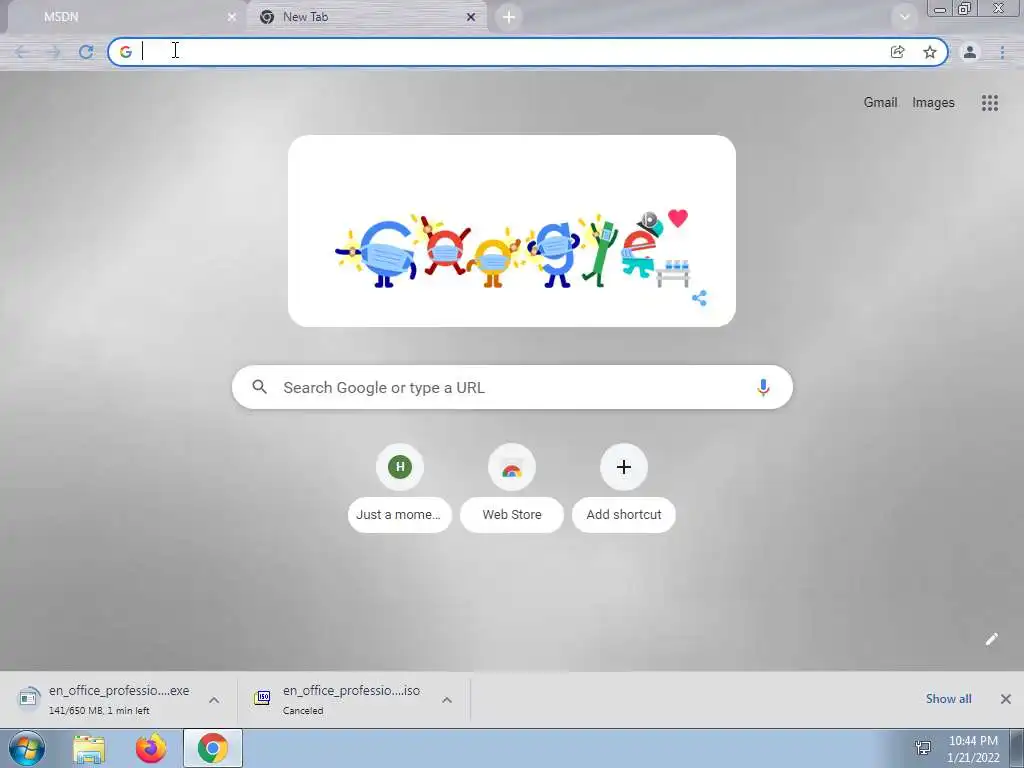The image size is (1024, 768).
Task: Open the tab search dropdown arrow
Action: click(904, 17)
